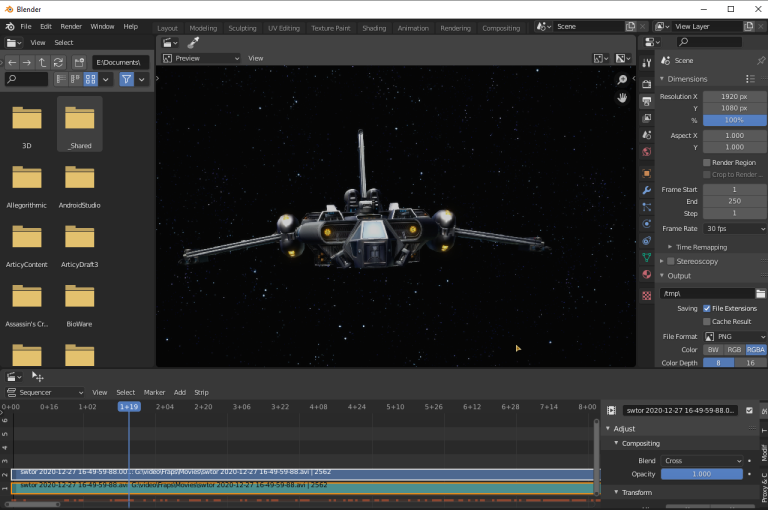Go back in file browser history
The height and width of the screenshot is (510, 768).
(12, 62)
